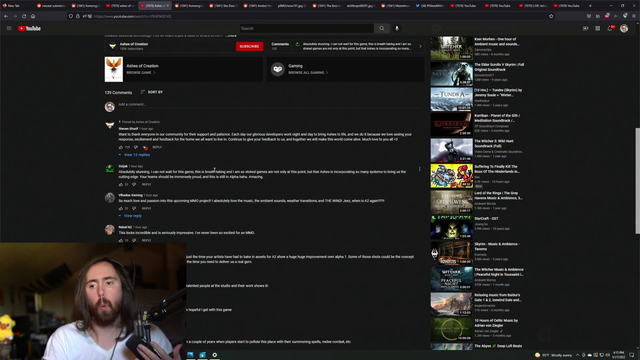This screenshot has height=360, width=640.
Task: Open the Create video camera icon
Action: (x=585, y=28)
